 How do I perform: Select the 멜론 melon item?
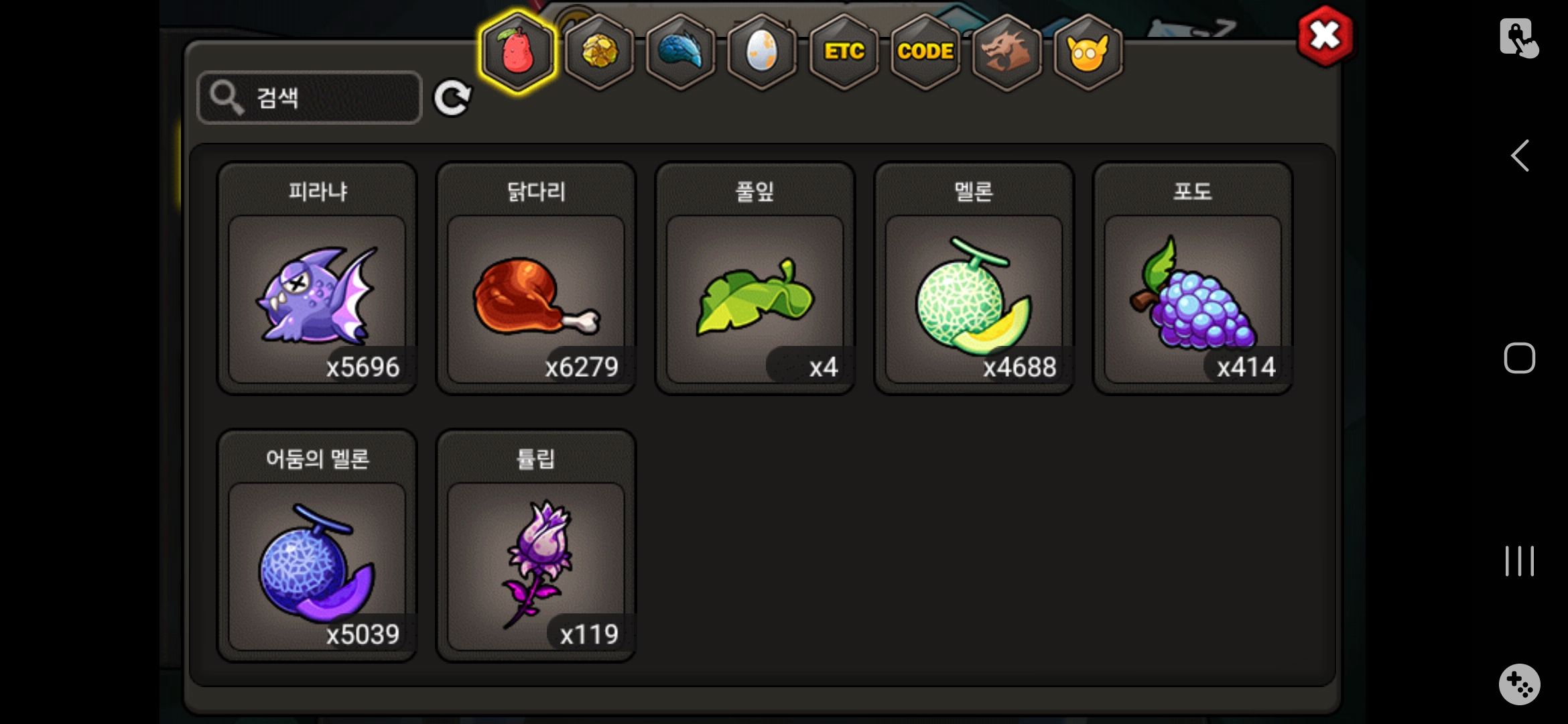(974, 278)
